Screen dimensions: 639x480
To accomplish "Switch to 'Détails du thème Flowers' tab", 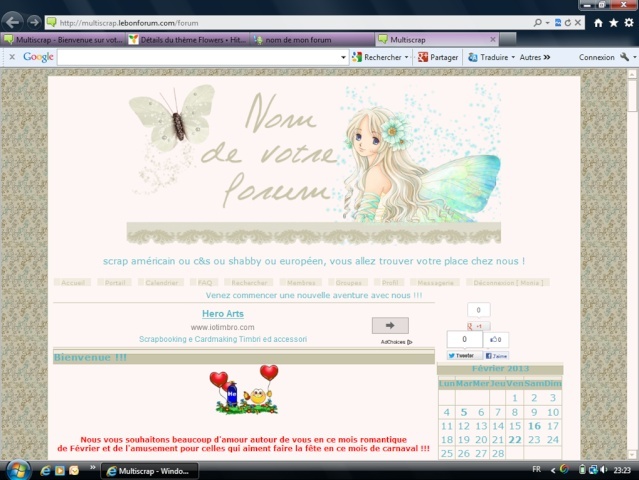I will tap(187, 40).
